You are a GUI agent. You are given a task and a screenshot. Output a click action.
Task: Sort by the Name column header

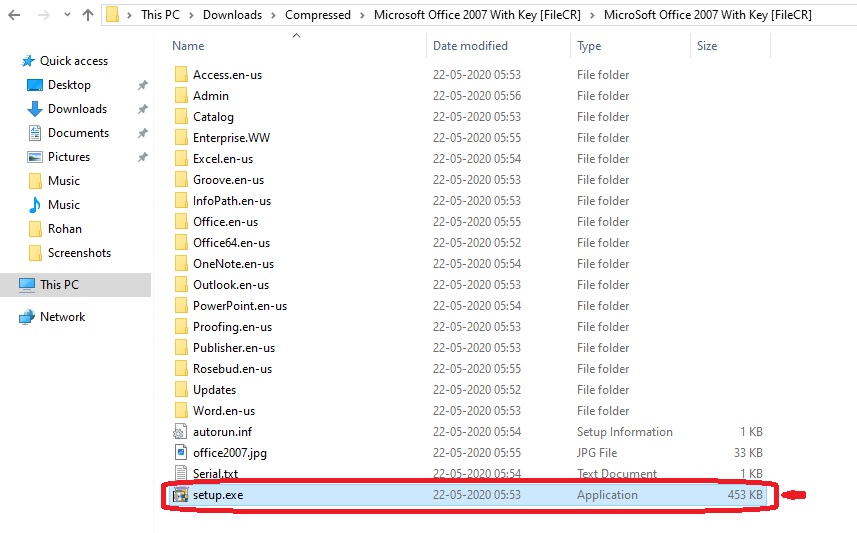click(x=188, y=46)
